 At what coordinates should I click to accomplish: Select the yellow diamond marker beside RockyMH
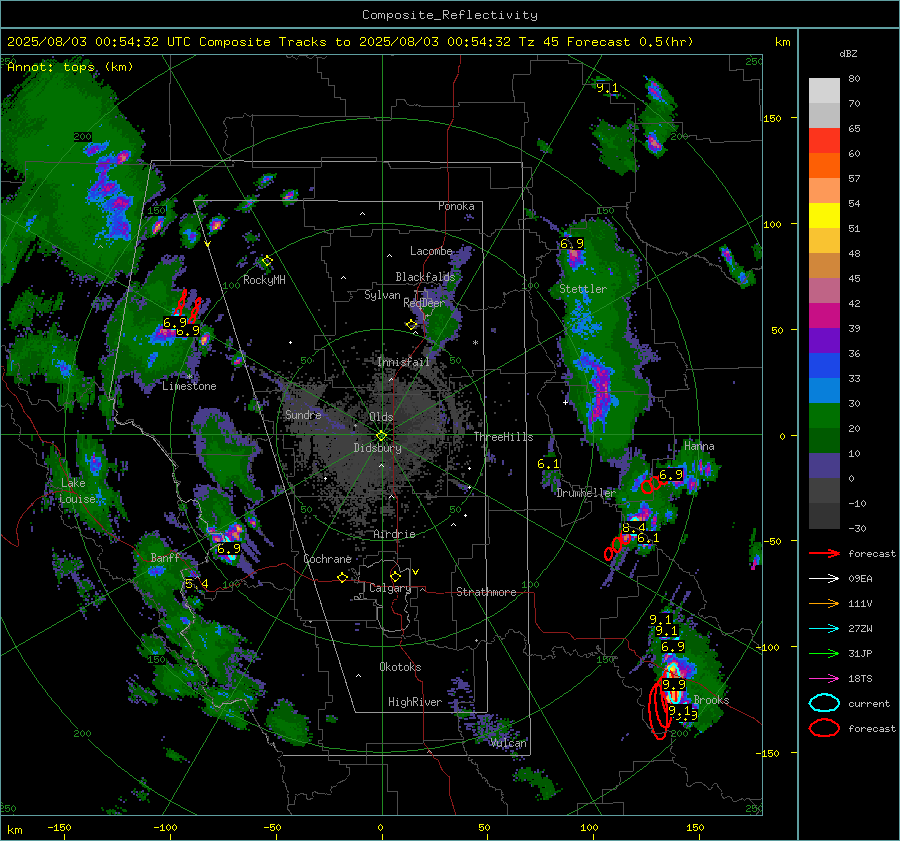267,261
